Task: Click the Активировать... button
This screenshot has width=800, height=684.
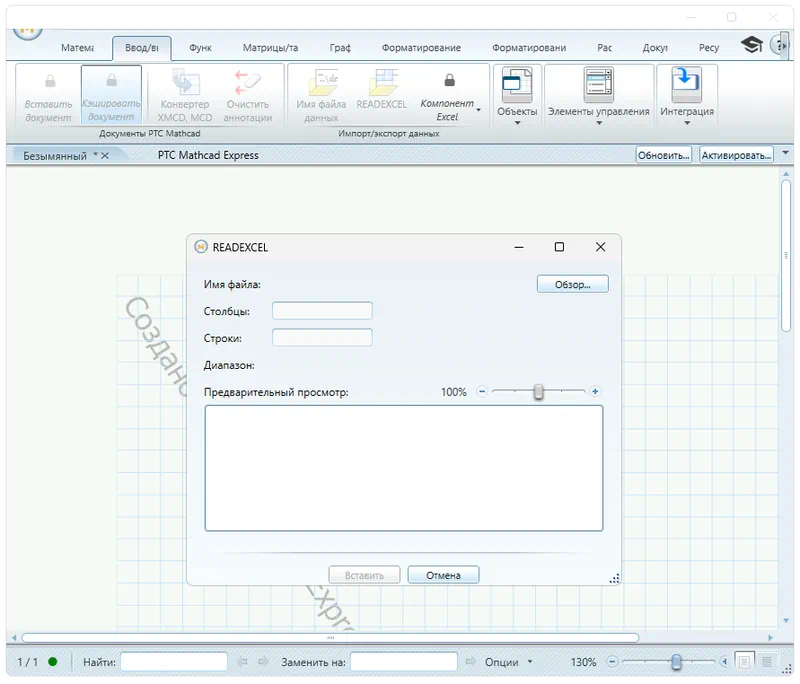Action: 736,155
